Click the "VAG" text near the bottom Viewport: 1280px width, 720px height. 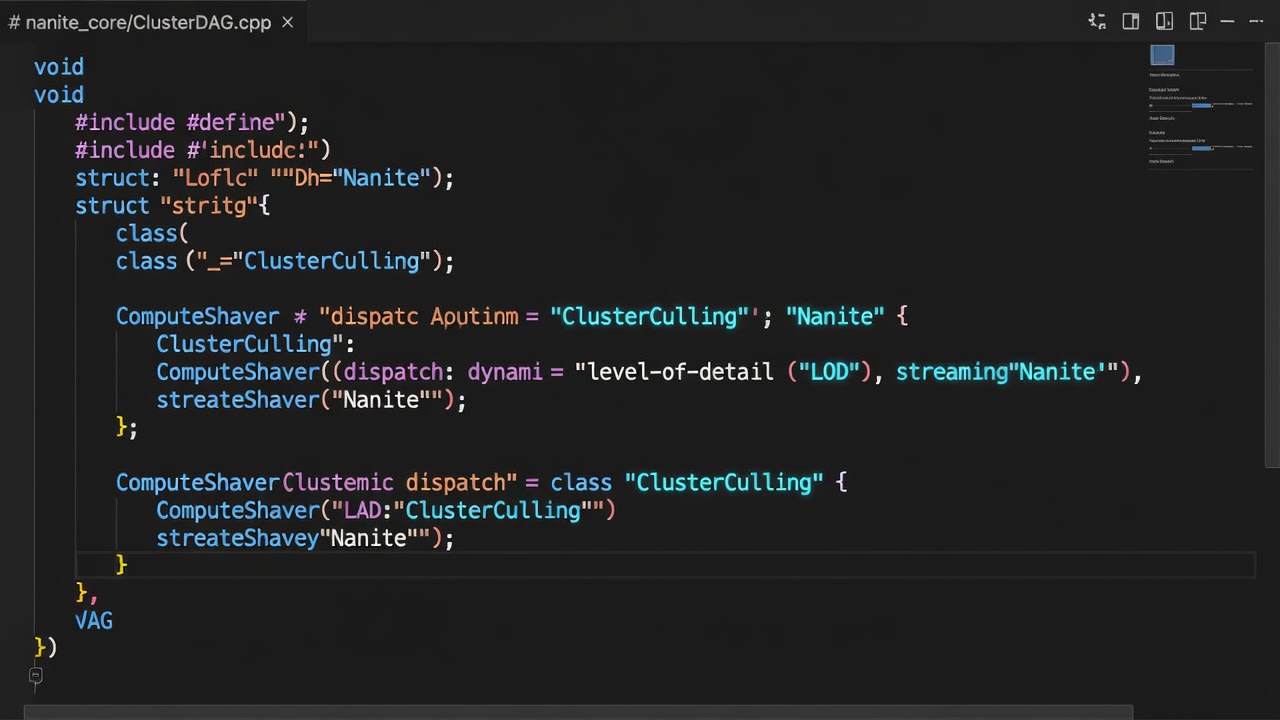(x=94, y=621)
